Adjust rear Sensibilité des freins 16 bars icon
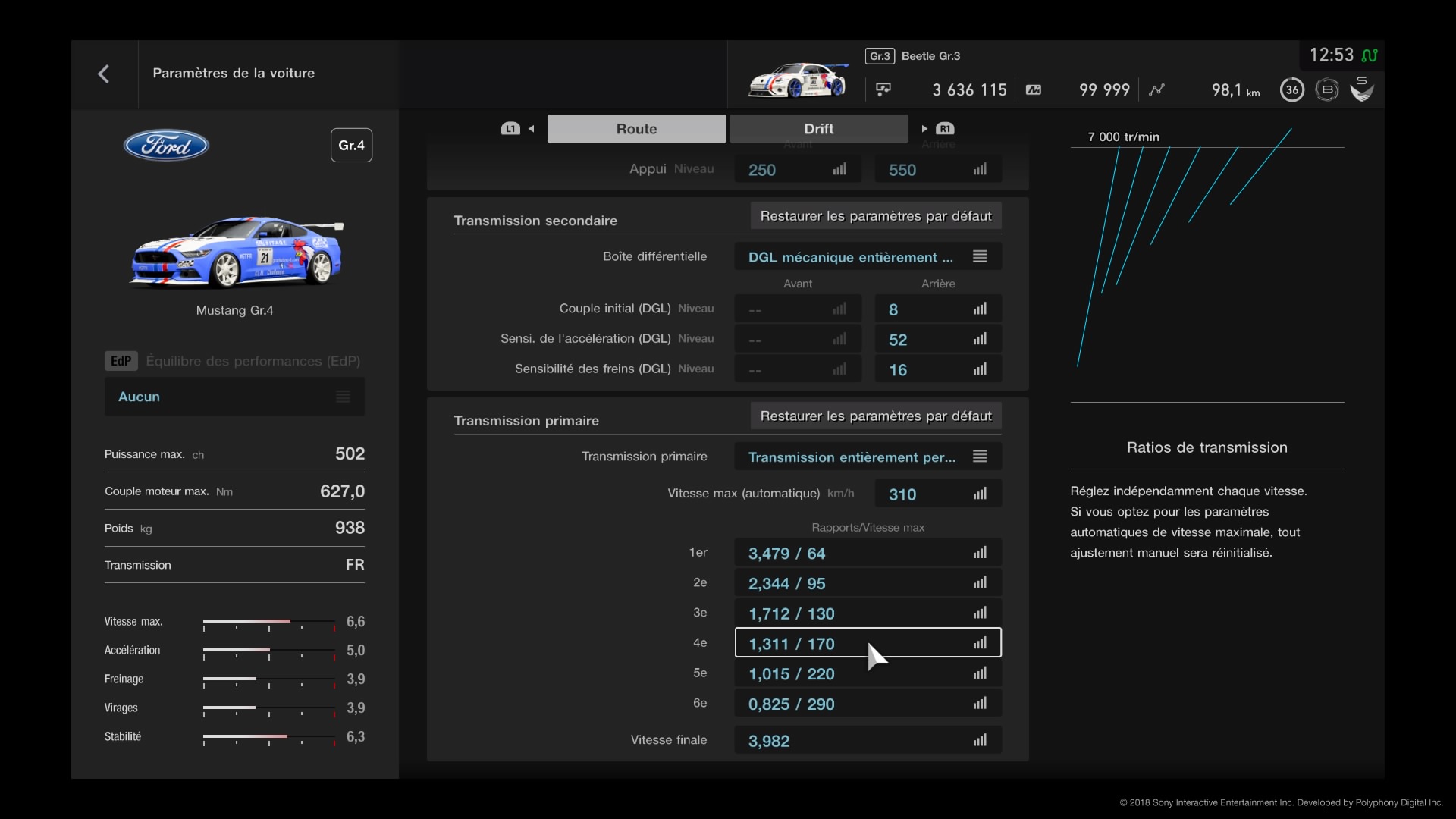This screenshot has width=1456, height=819. [981, 369]
